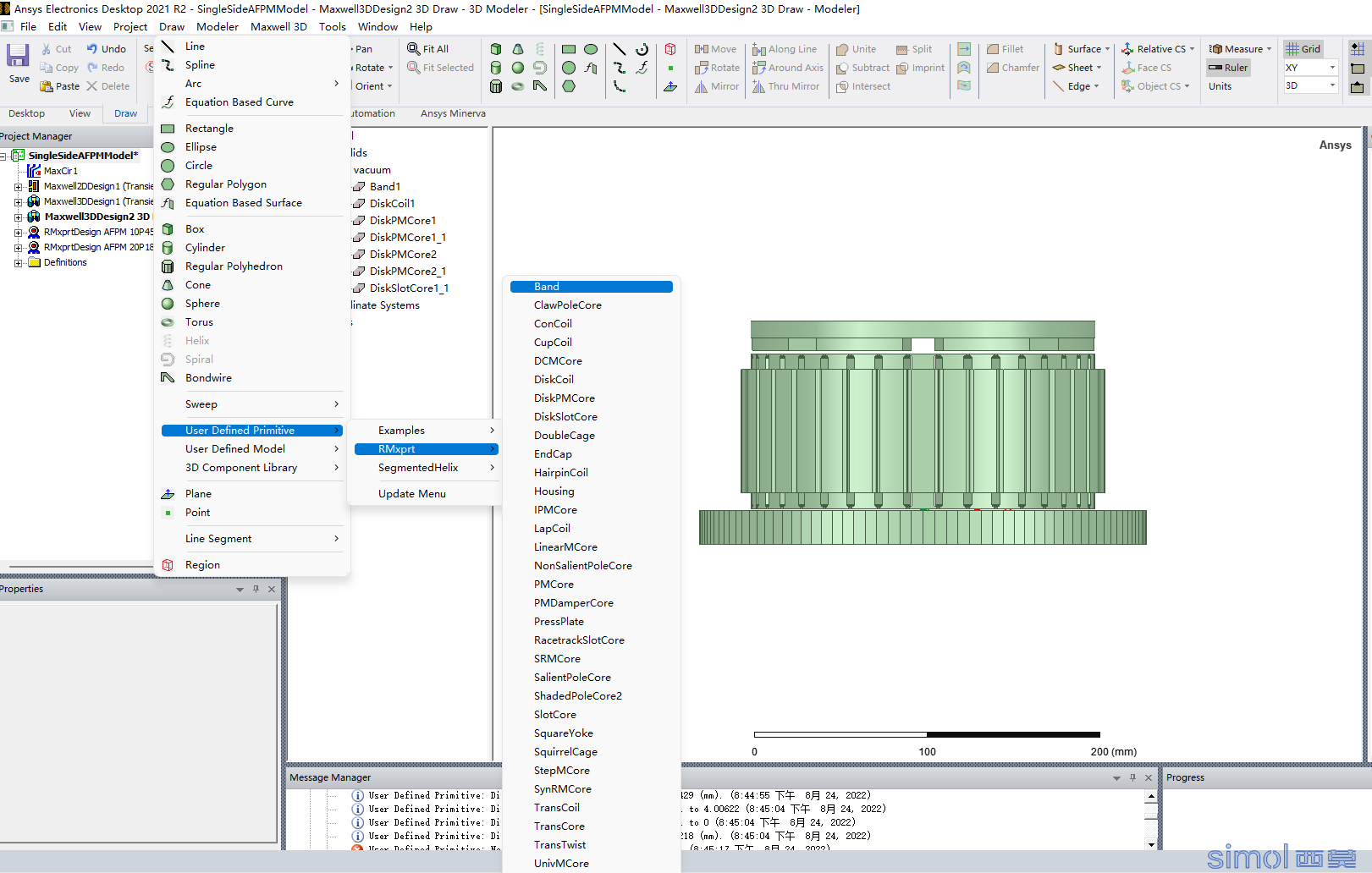The height and width of the screenshot is (873, 1372).
Task: Select the equation based surface toolbar icon
Action: [x=591, y=68]
